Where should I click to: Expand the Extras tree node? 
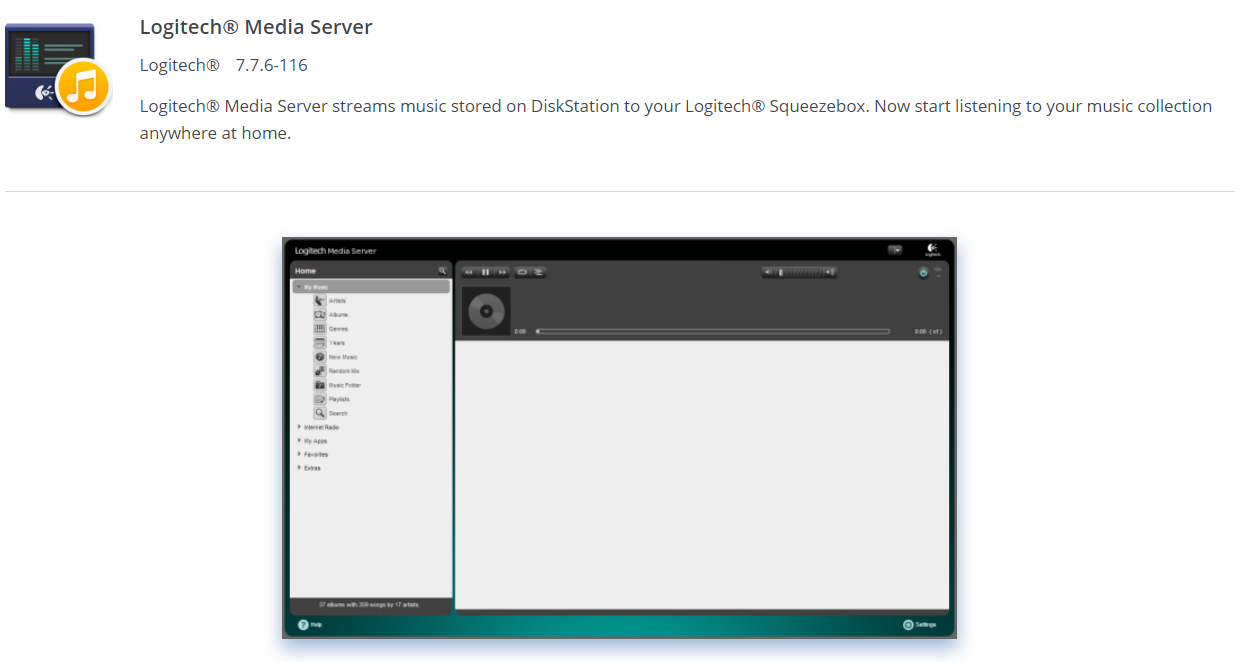(x=299, y=468)
